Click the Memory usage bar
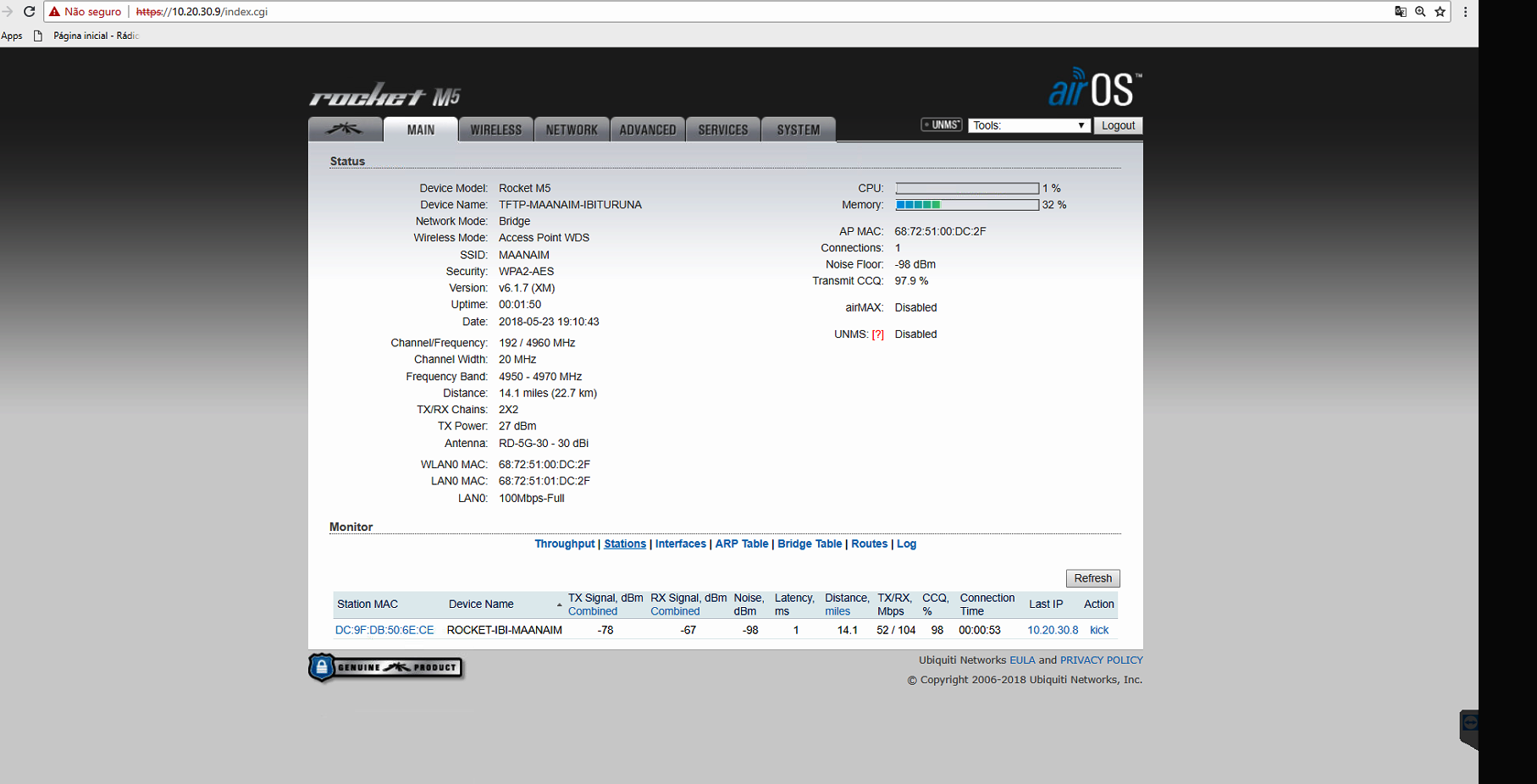 tap(967, 205)
